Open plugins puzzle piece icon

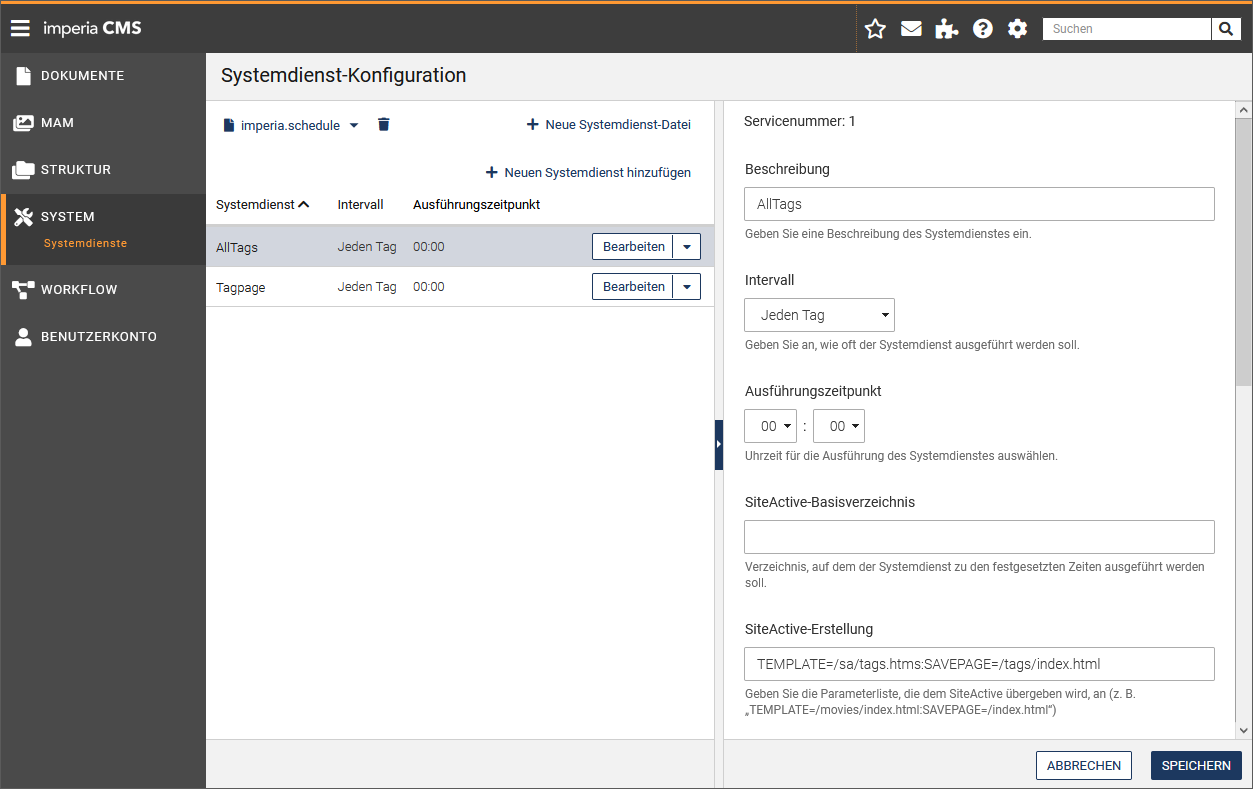pos(946,29)
